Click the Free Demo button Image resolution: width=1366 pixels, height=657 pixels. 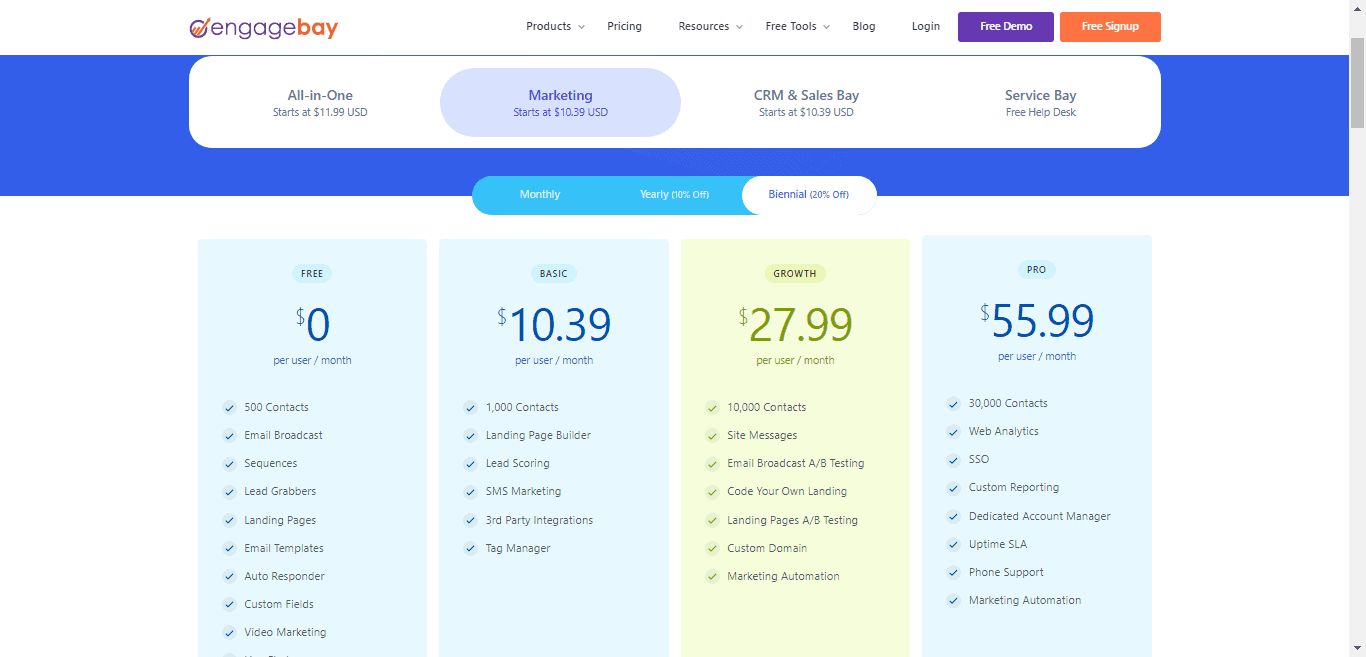(1006, 27)
